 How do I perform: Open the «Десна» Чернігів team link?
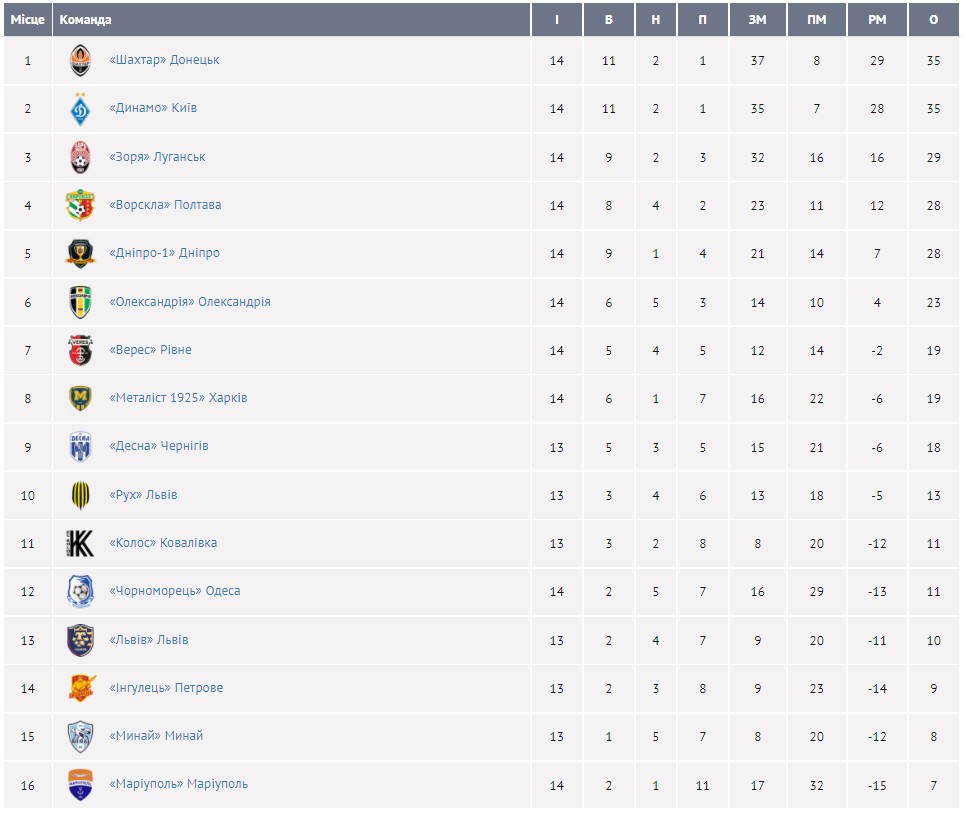[x=159, y=446]
